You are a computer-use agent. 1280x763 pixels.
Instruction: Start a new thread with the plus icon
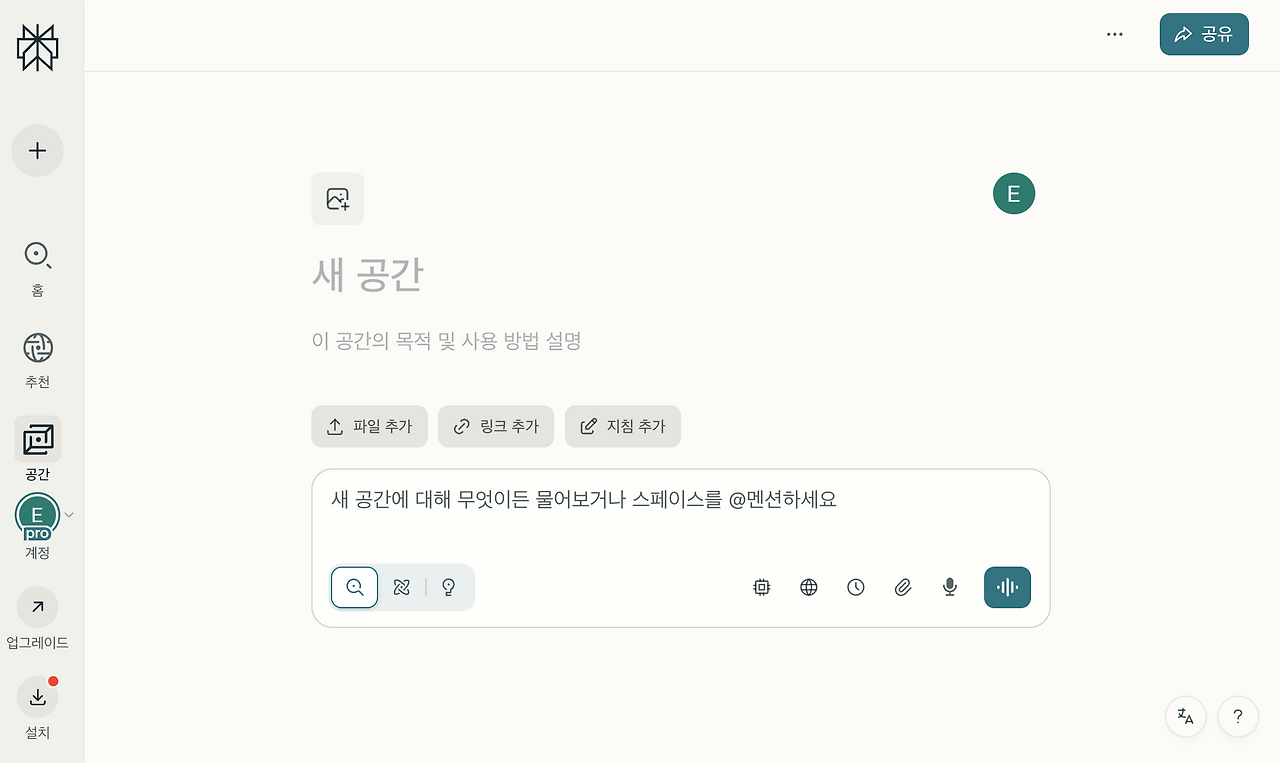pyautogui.click(x=37, y=150)
